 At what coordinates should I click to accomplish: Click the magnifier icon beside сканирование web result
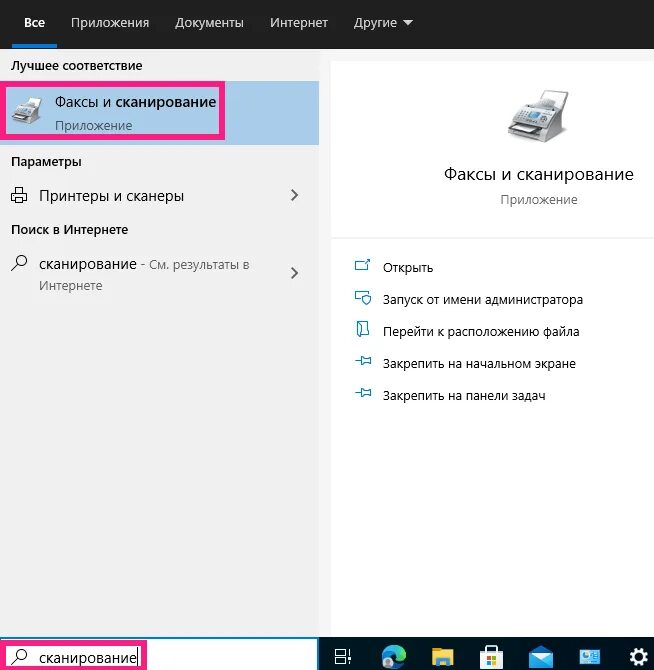[x=19, y=263]
